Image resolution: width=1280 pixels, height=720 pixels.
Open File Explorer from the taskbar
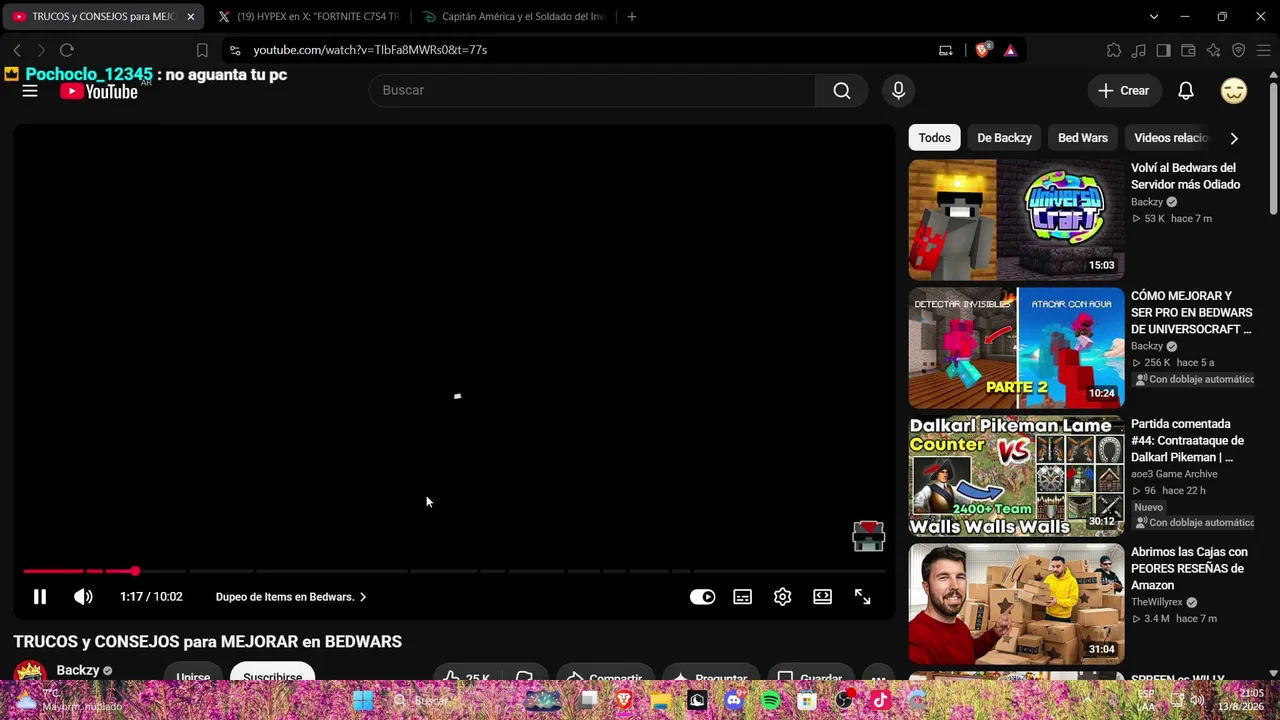[x=660, y=701]
